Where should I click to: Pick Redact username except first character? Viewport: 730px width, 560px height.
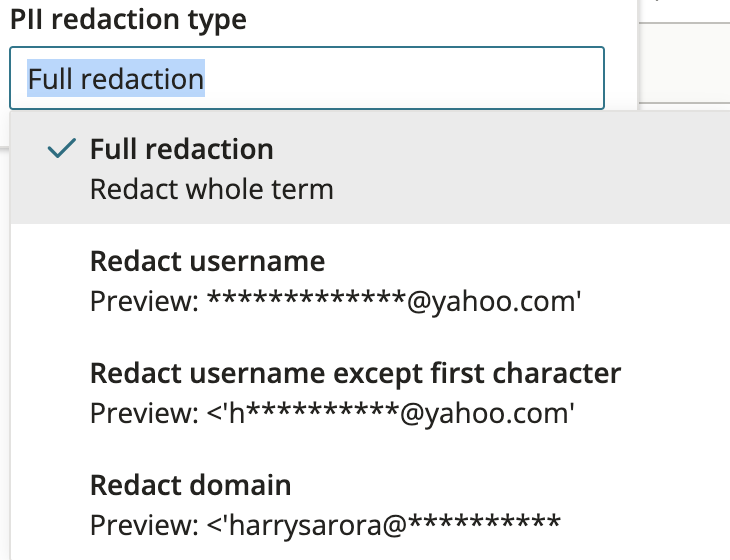(x=370, y=392)
